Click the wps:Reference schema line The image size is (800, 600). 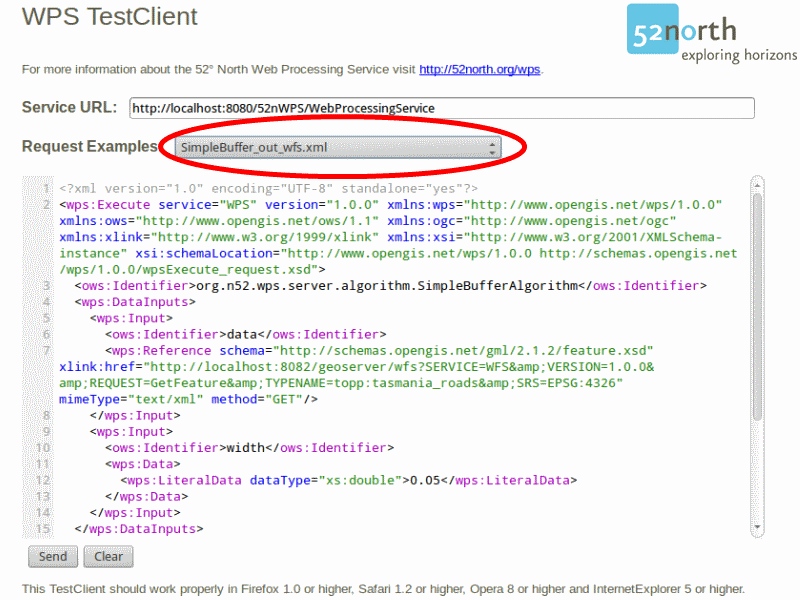(379, 351)
